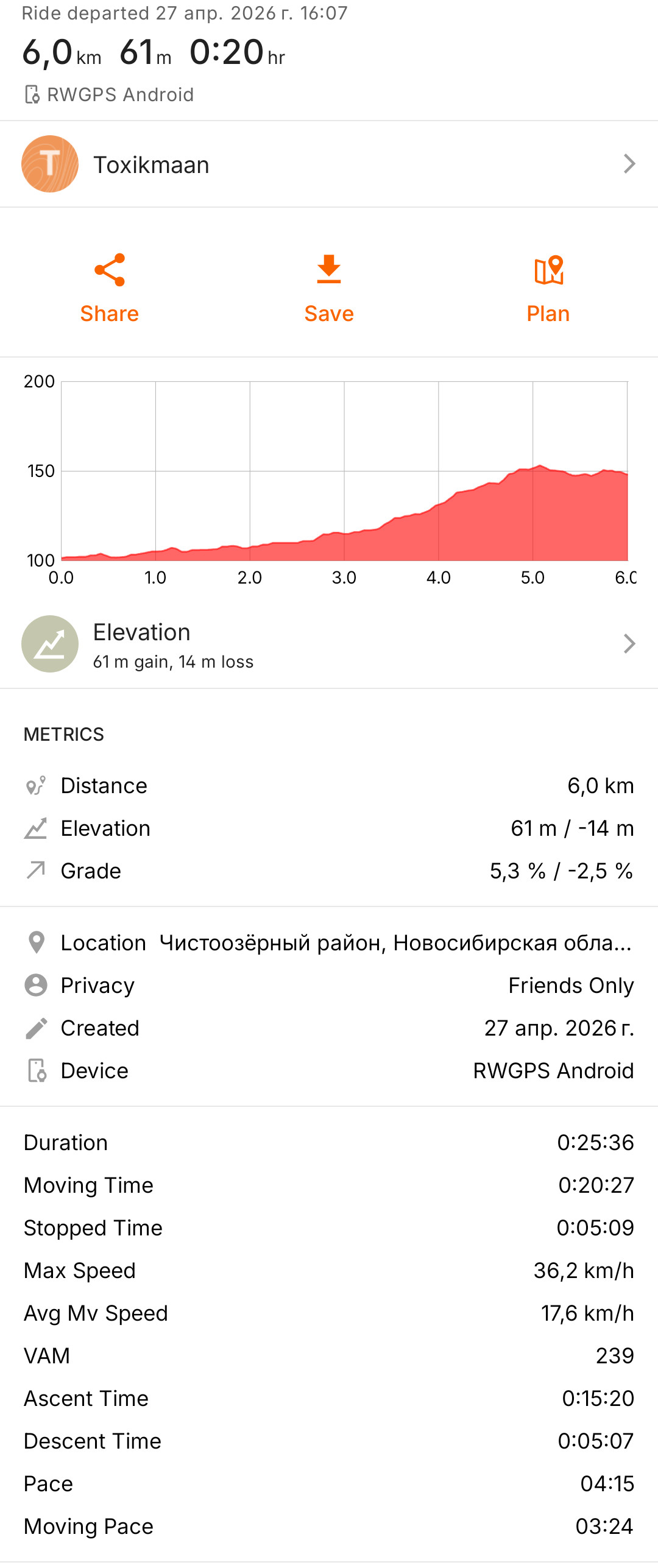The image size is (658, 1568).
Task: Tap the Privacy person icon
Action: [36, 985]
